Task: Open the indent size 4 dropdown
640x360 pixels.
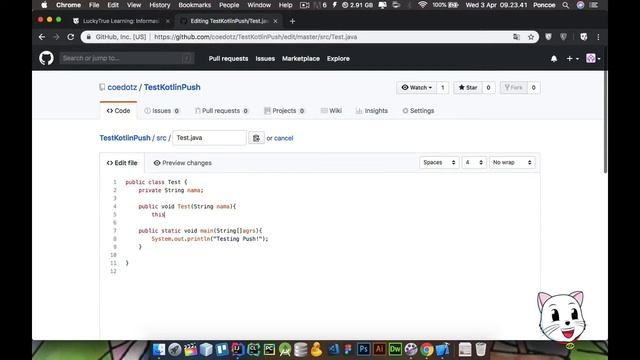Action: tap(474, 162)
